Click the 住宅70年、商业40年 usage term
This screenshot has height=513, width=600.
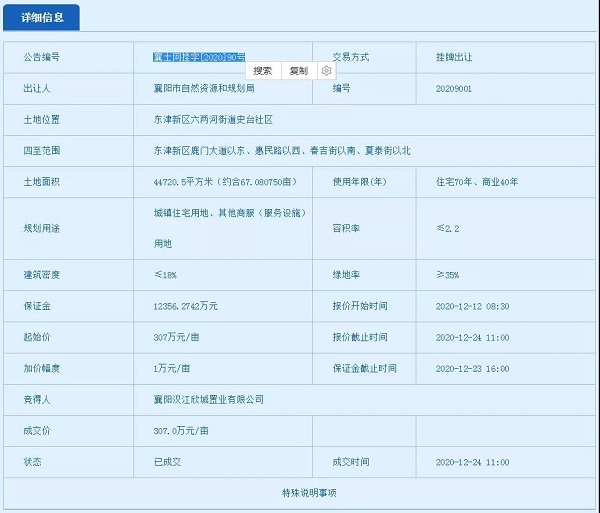point(477,181)
